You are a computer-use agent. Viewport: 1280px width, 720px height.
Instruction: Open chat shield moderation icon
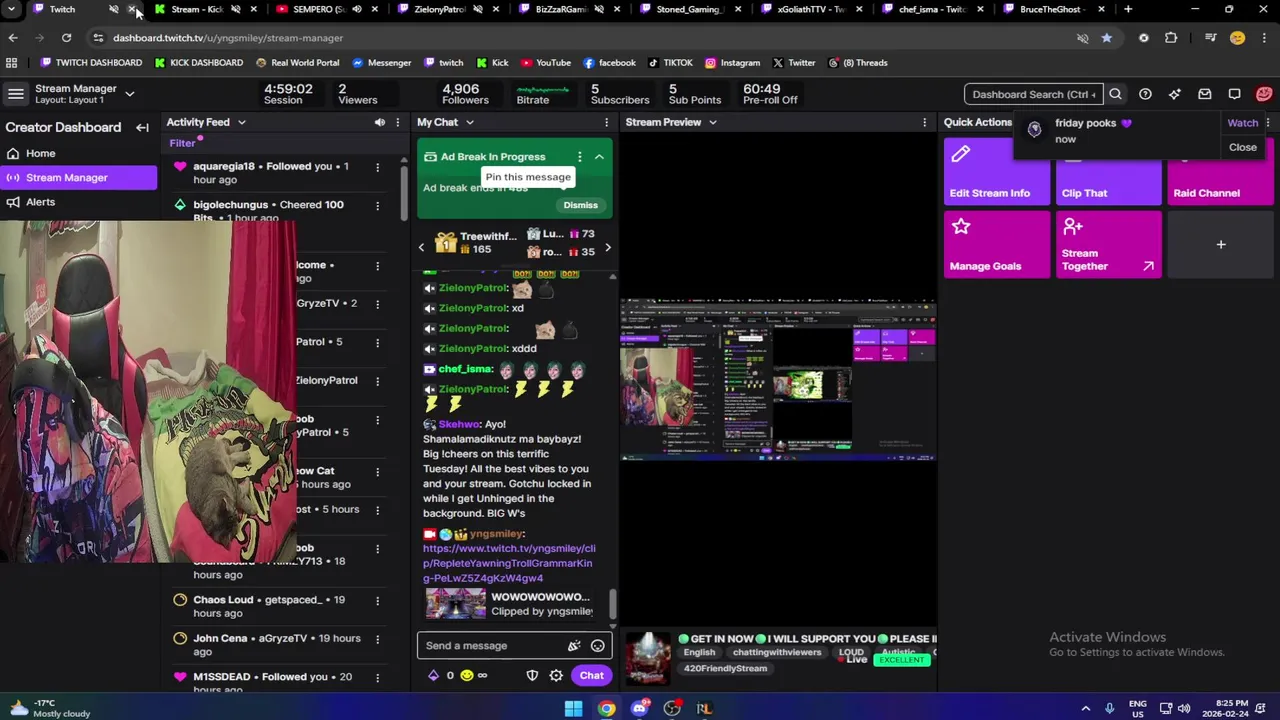[x=532, y=675]
